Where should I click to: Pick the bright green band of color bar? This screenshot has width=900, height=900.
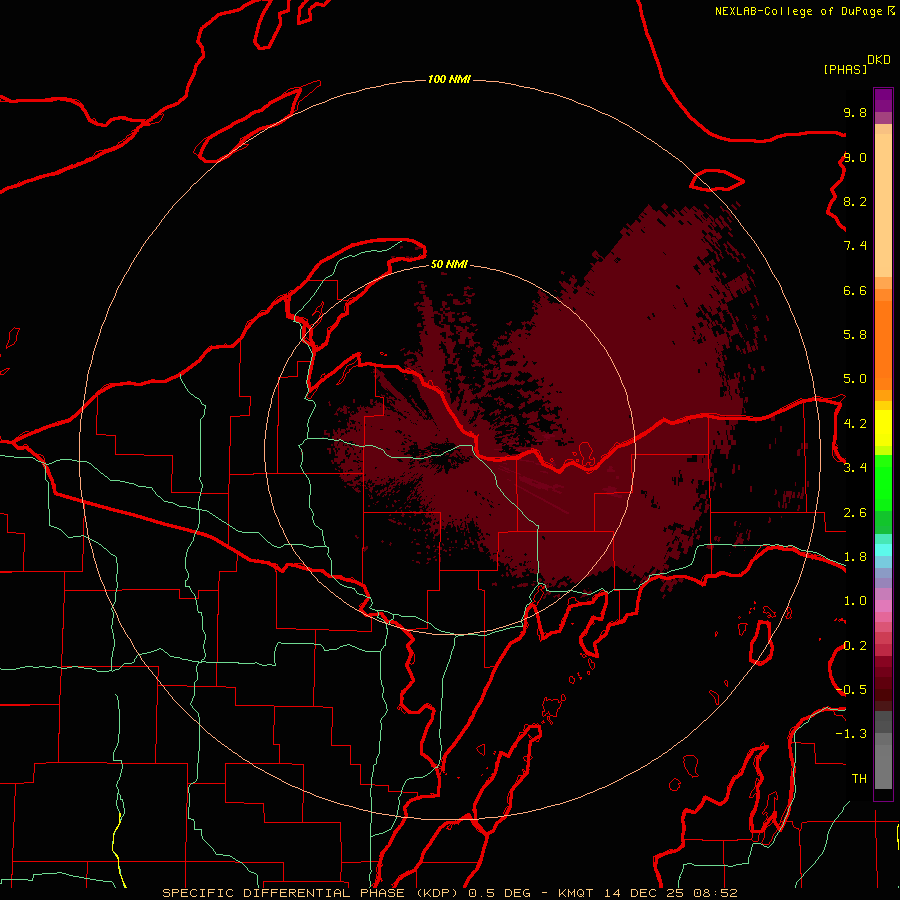(883, 484)
